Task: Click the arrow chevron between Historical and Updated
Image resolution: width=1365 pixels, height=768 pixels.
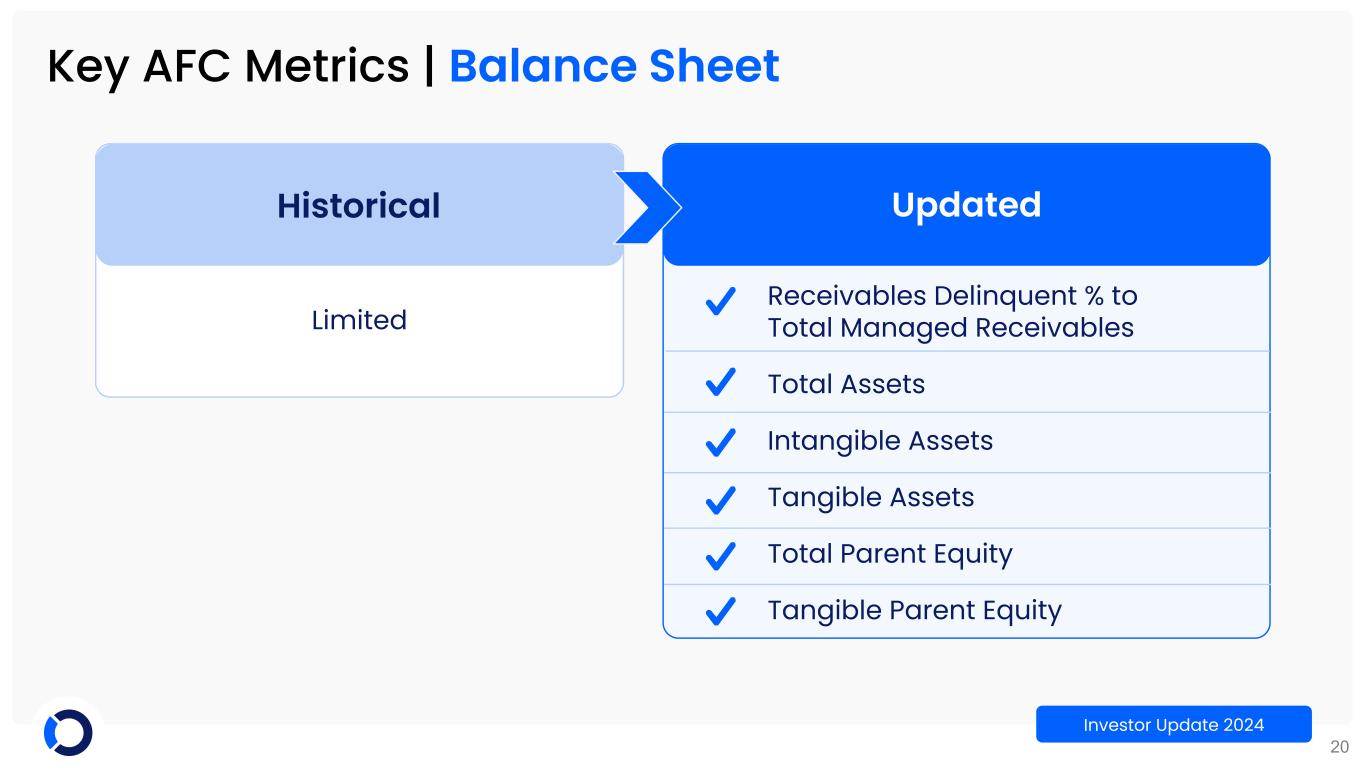Action: click(x=645, y=206)
